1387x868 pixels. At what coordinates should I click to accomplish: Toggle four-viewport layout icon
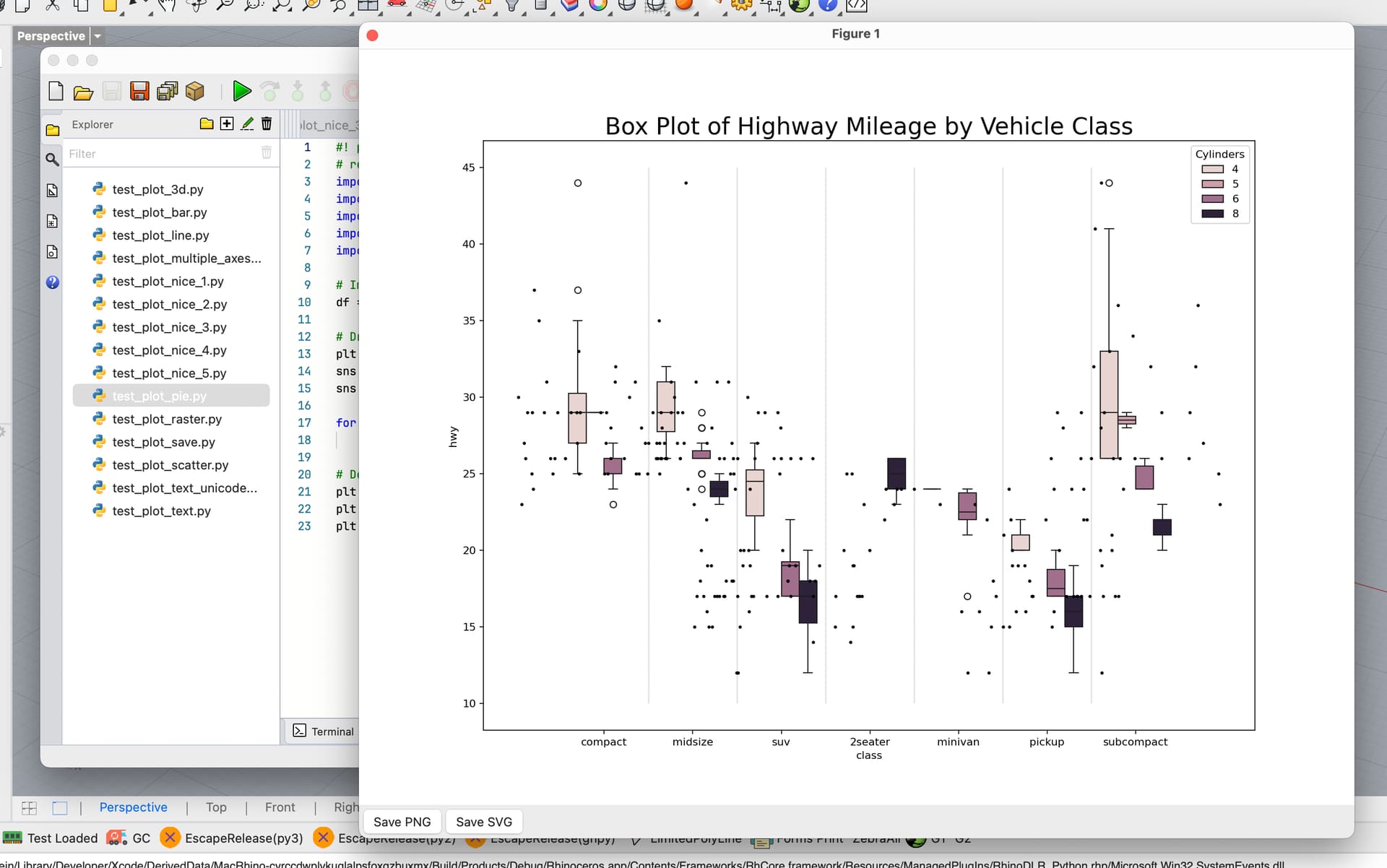point(30,808)
